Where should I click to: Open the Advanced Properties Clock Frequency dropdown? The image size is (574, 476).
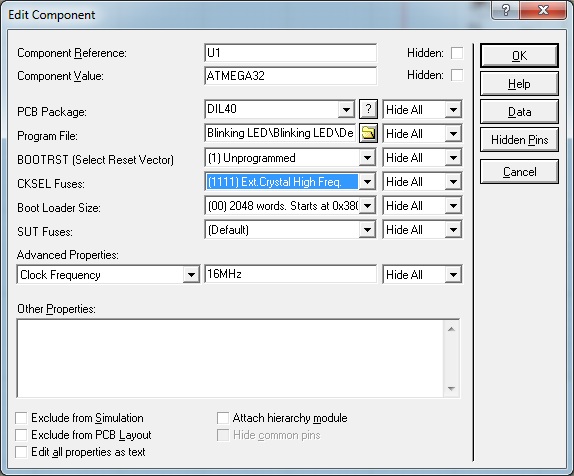[191, 275]
